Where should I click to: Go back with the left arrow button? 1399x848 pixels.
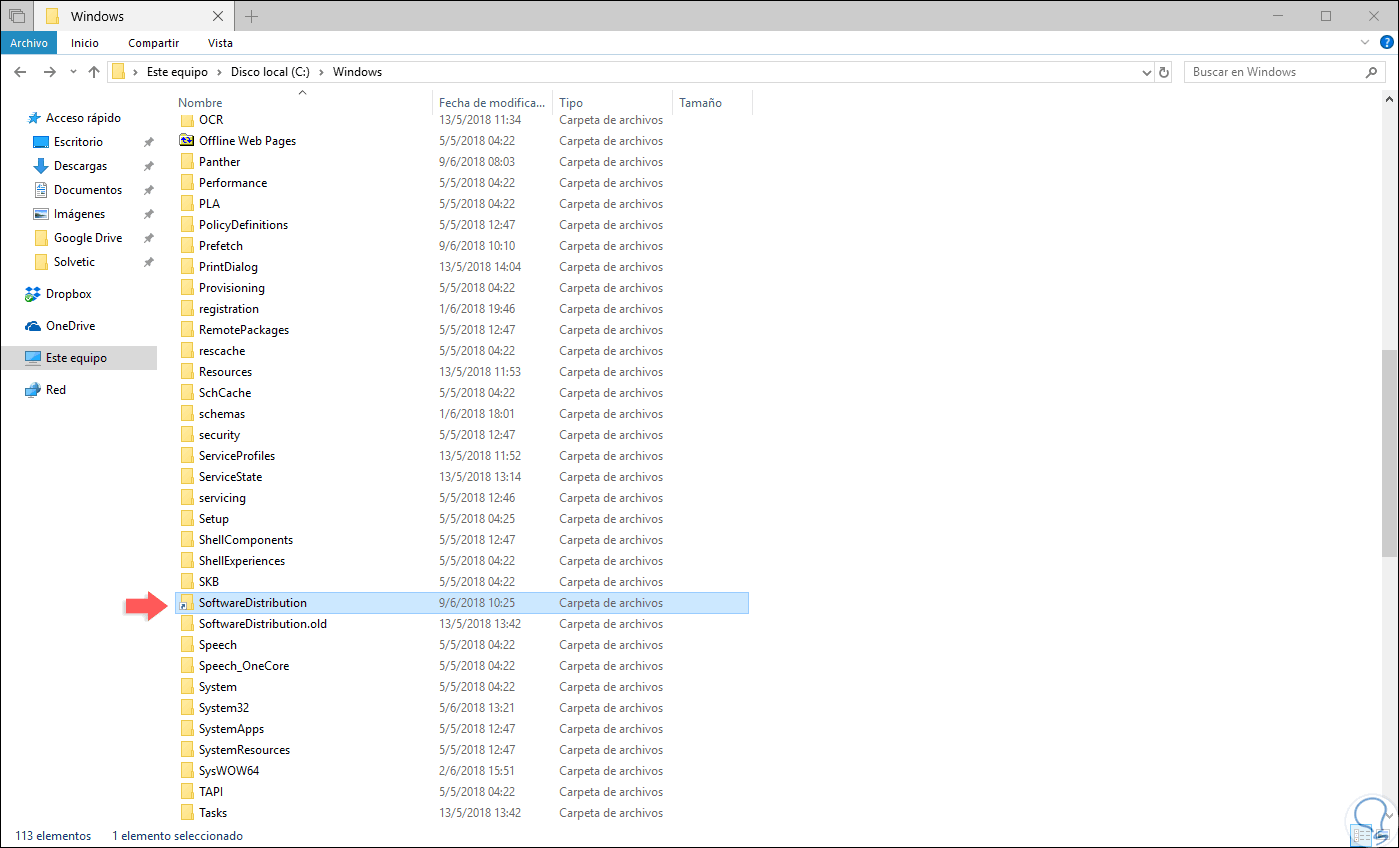coord(21,72)
